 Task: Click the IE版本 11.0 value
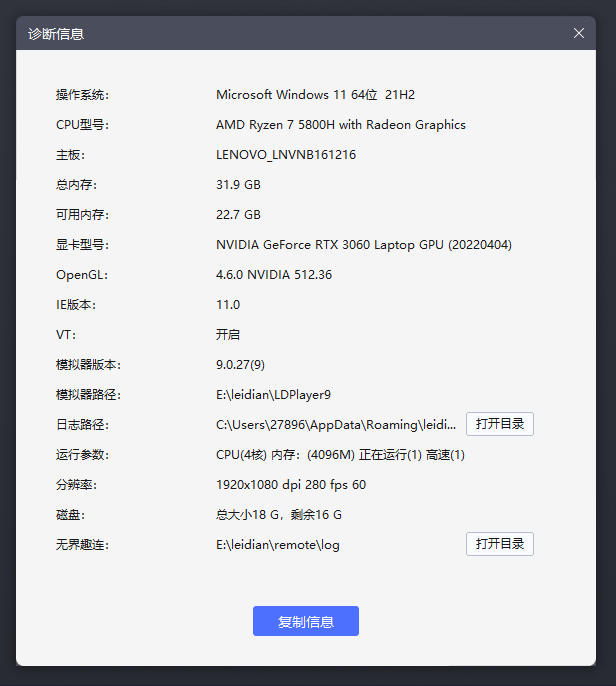tap(228, 305)
